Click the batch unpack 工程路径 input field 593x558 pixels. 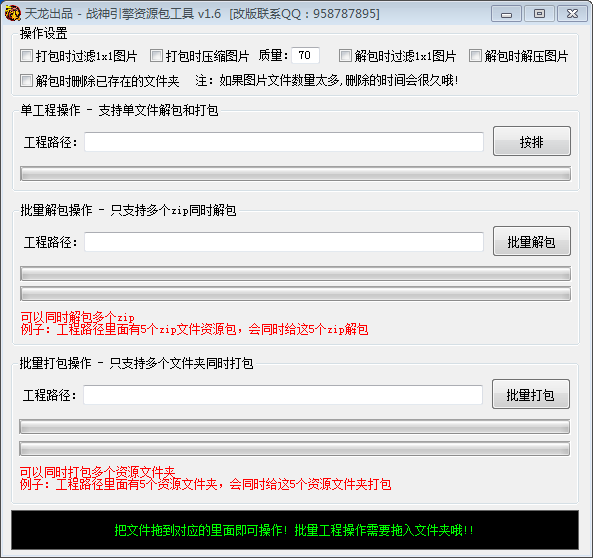pos(284,242)
